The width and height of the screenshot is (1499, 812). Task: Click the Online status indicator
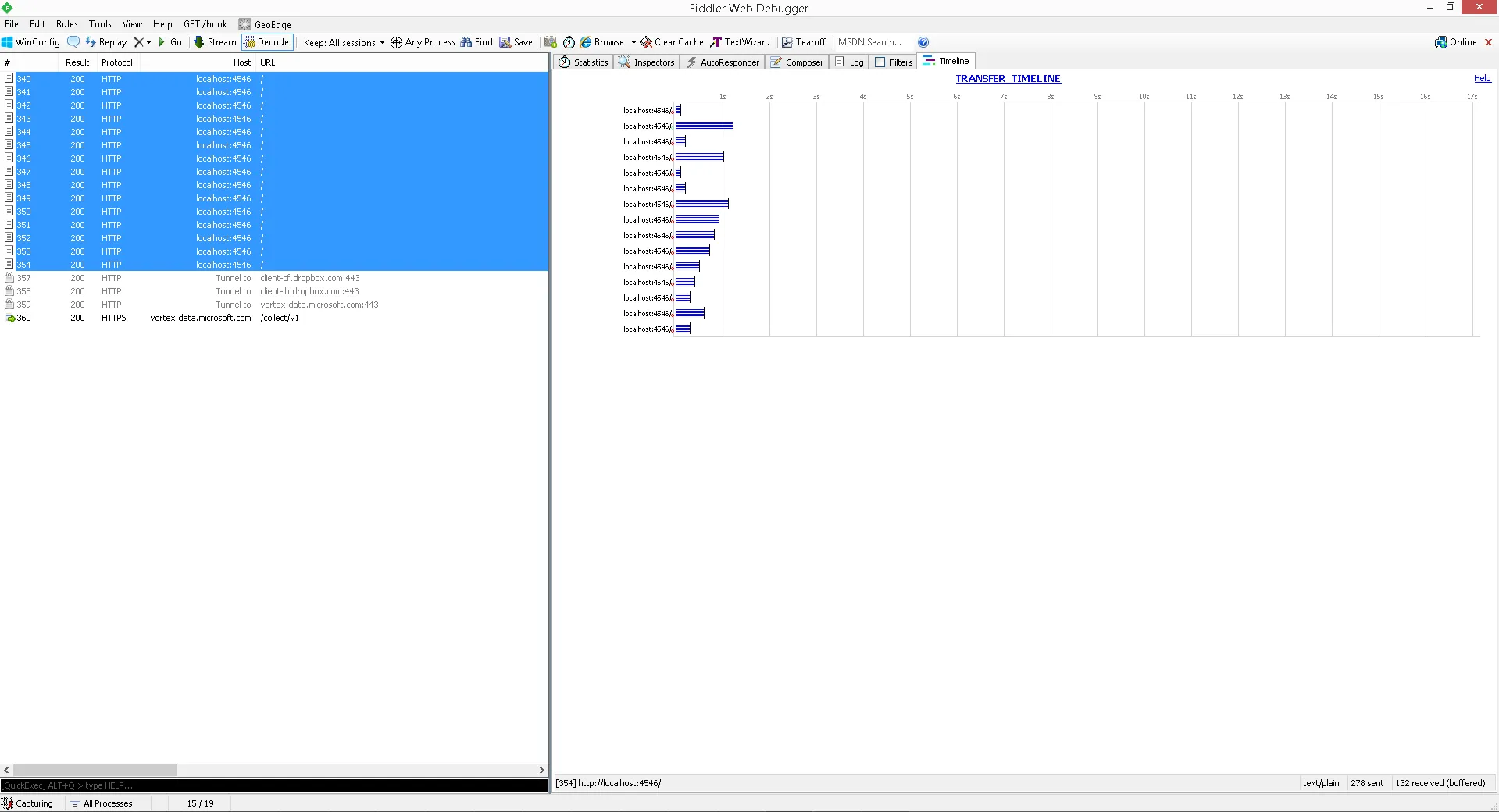tap(1456, 42)
